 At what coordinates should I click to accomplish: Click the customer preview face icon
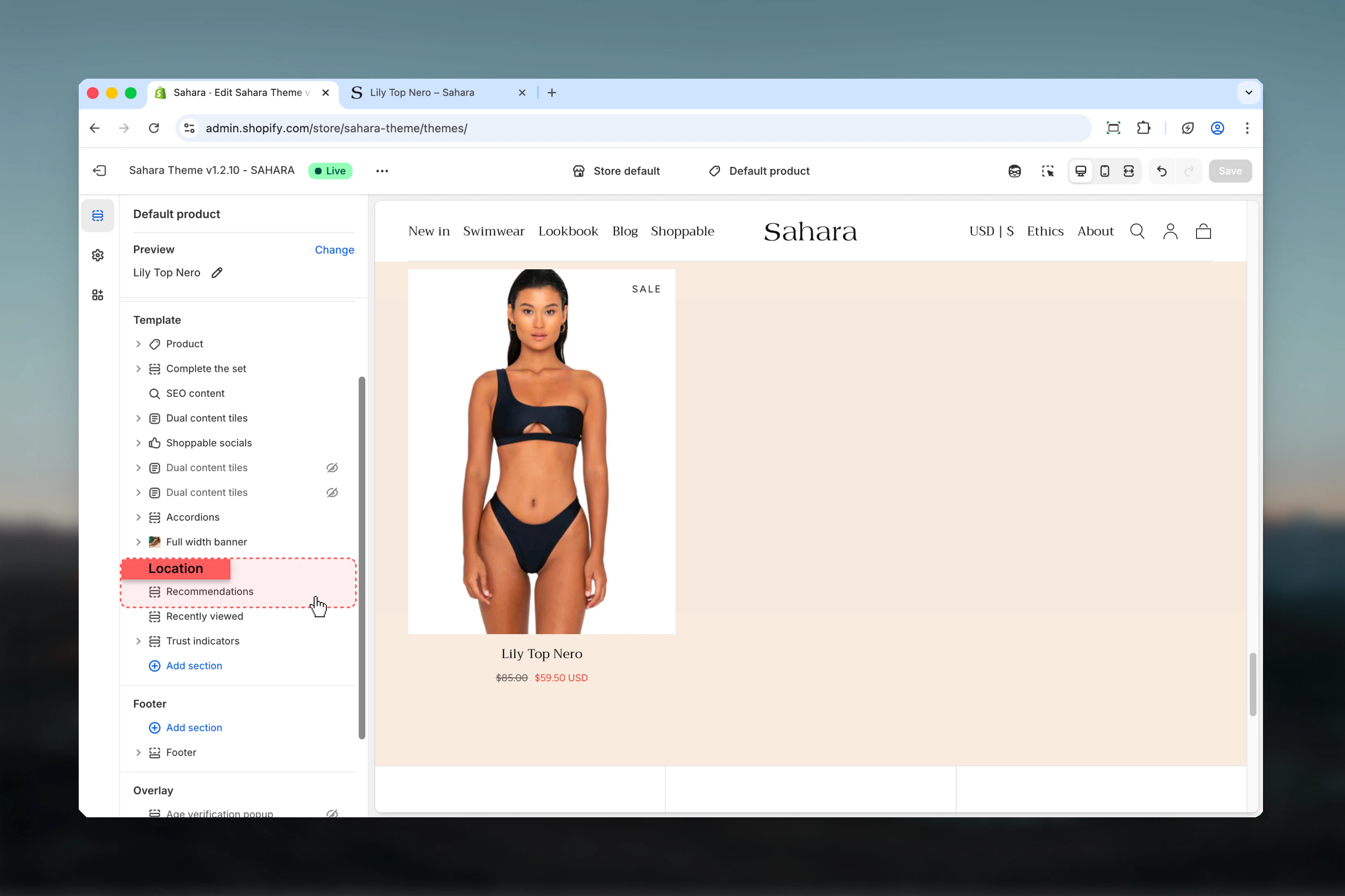[1014, 171]
